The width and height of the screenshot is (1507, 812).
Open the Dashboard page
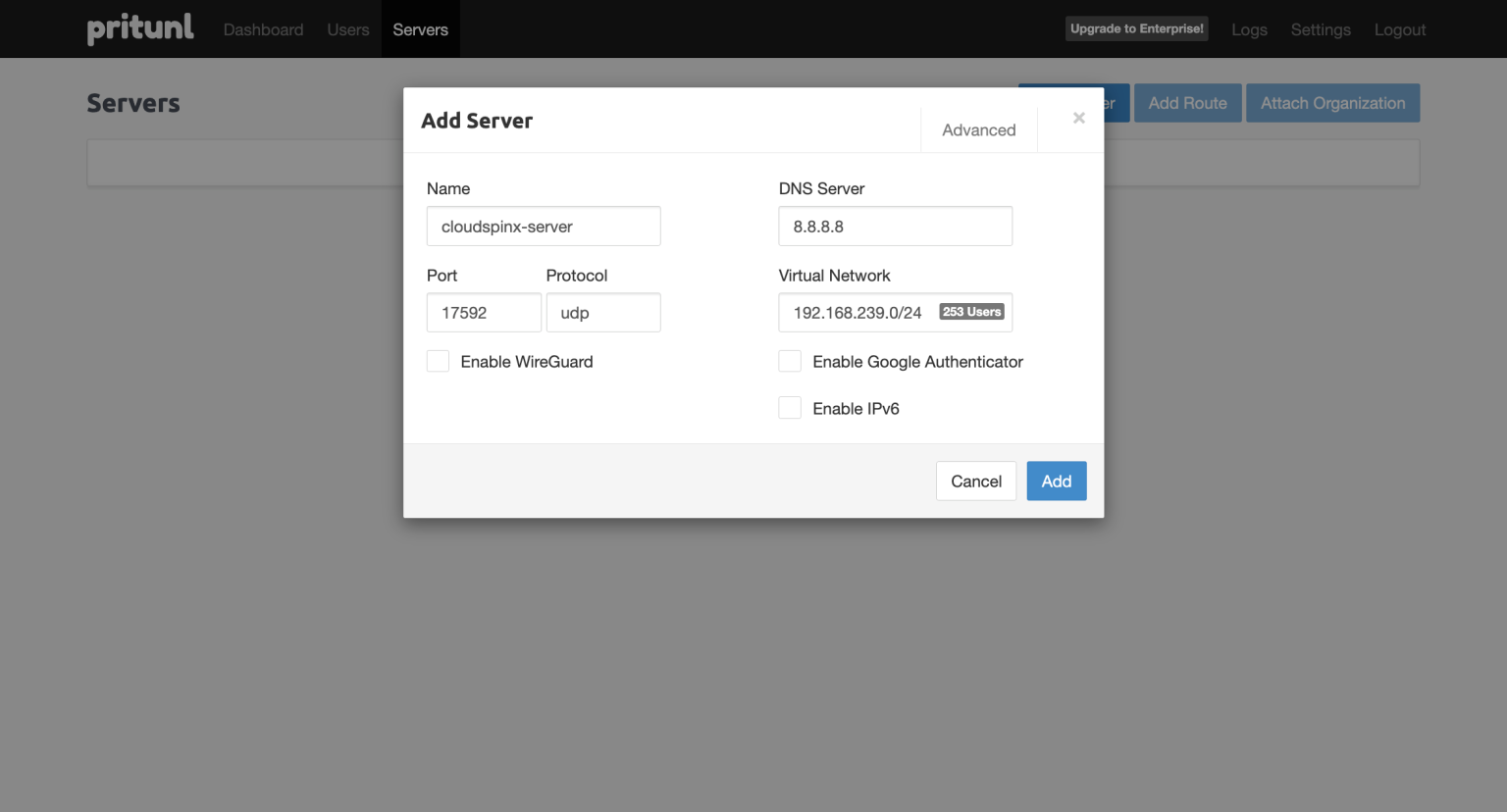click(263, 28)
